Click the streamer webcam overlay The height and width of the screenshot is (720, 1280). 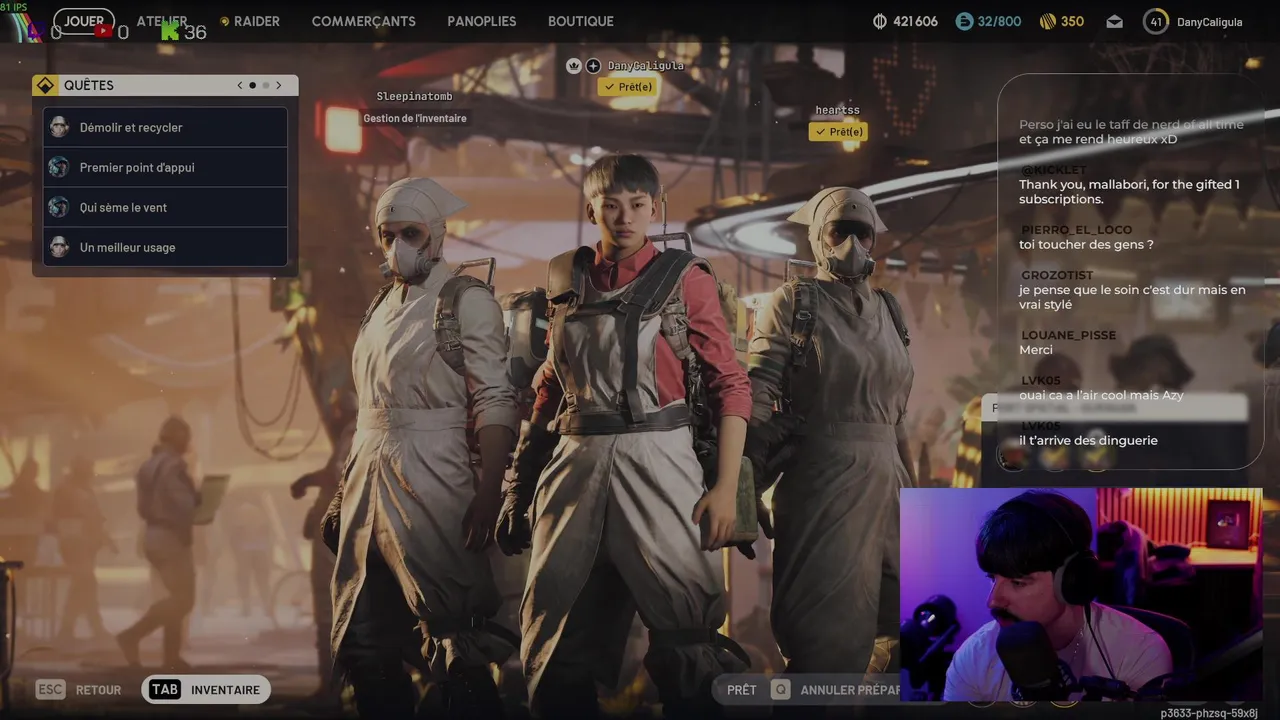tap(1080, 595)
